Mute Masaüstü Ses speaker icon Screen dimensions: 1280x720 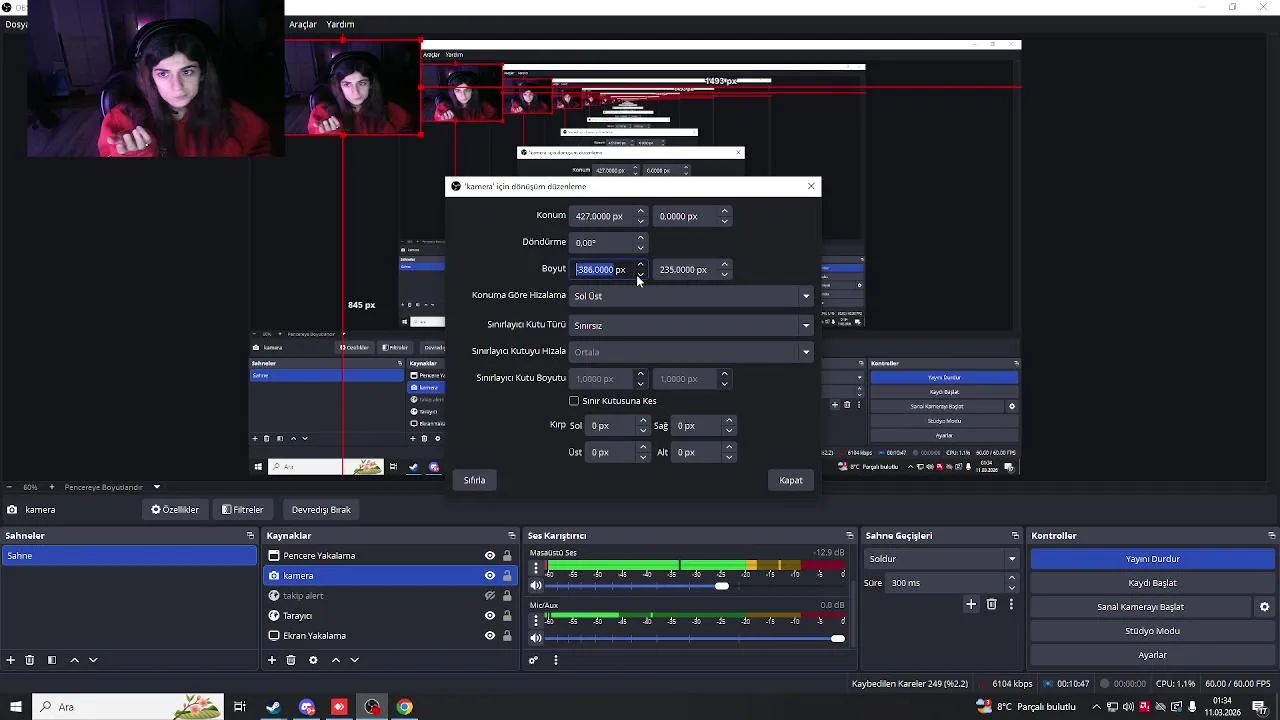(x=536, y=586)
